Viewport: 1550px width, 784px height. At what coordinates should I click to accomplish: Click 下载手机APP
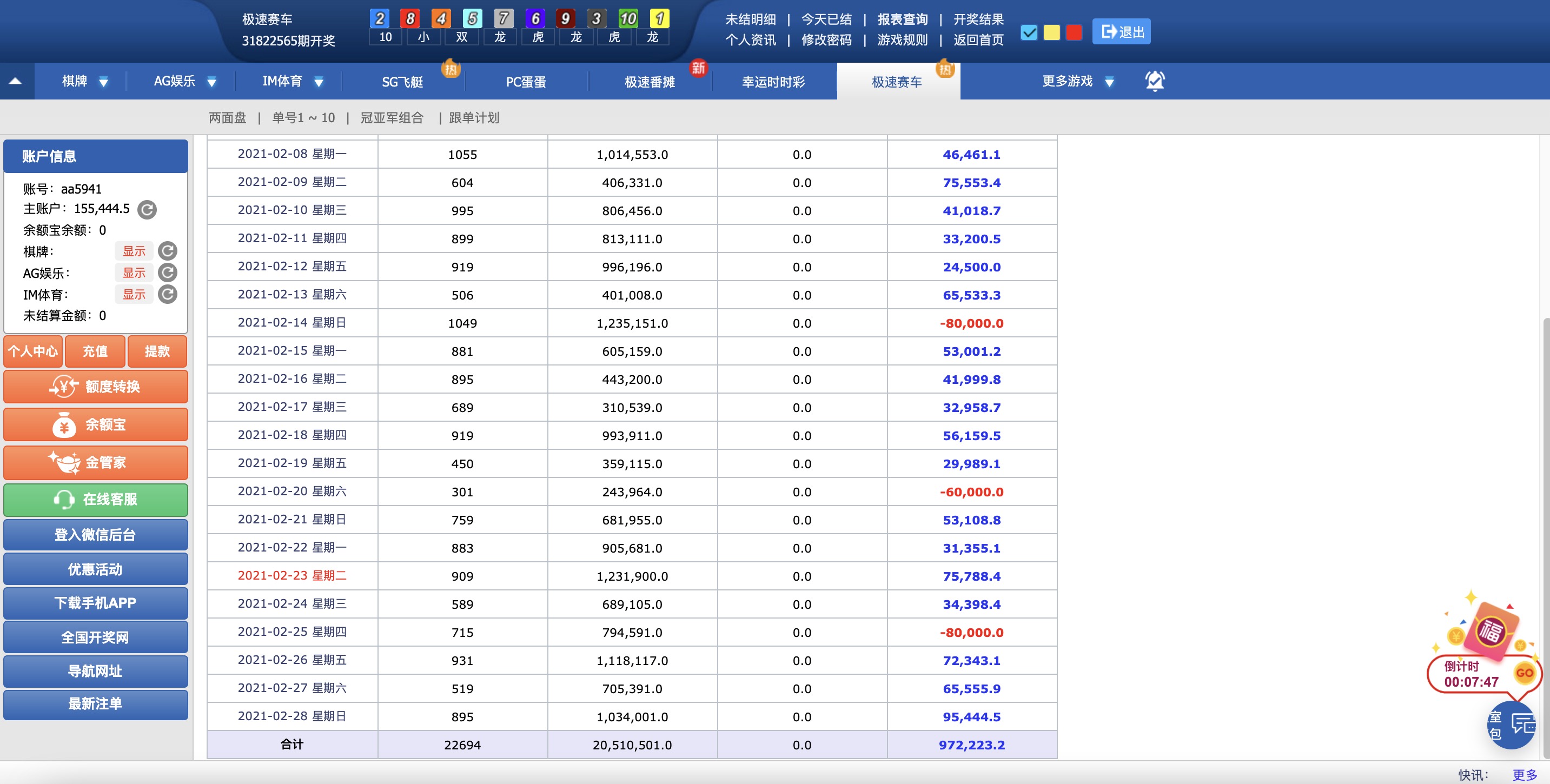pyautogui.click(x=96, y=603)
